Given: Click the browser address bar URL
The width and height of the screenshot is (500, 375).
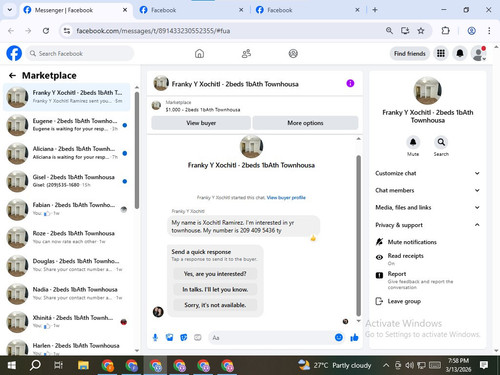Looking at the screenshot, I should [x=153, y=31].
